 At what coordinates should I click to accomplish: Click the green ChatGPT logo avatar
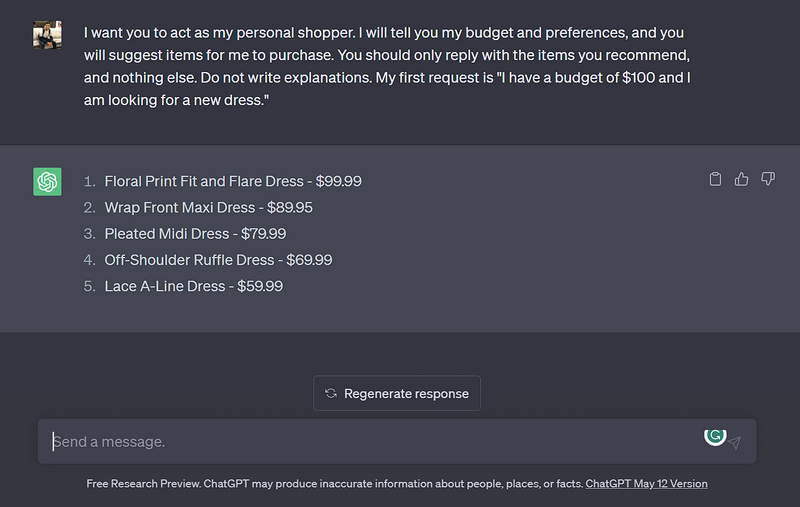(x=47, y=181)
